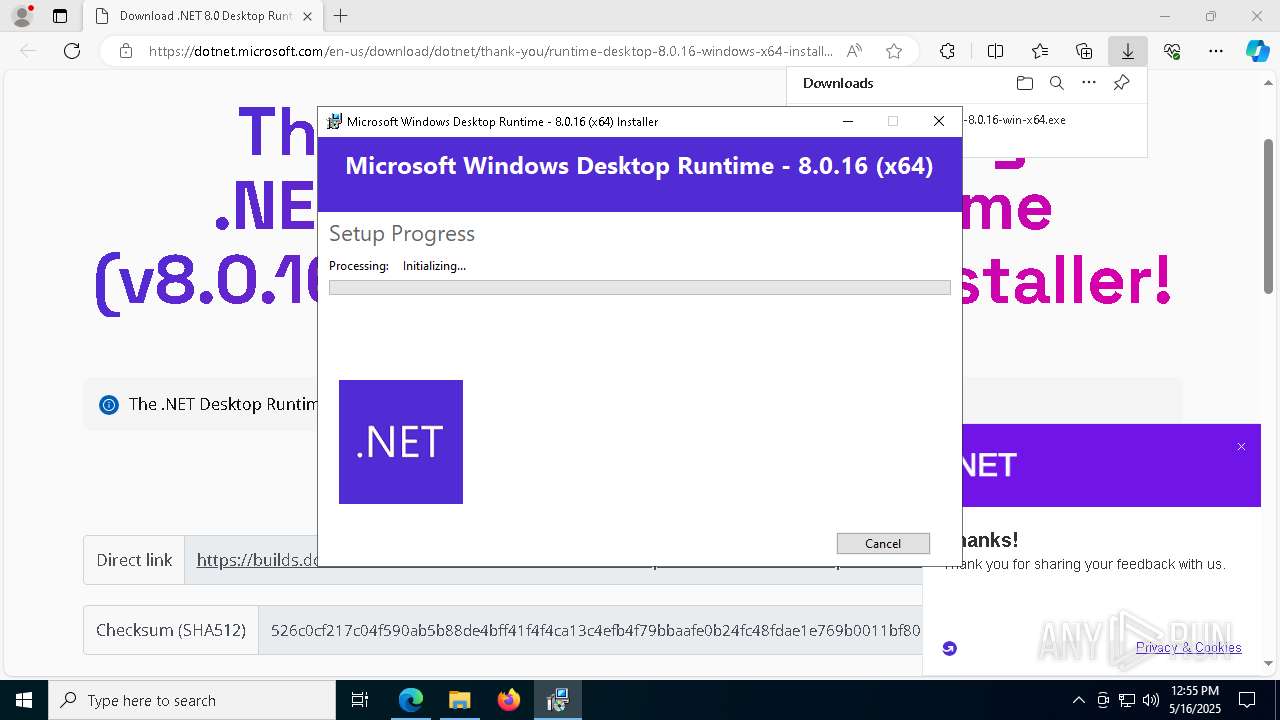The height and width of the screenshot is (720, 1280).
Task: Search downloads in Downloads panel
Action: pyautogui.click(x=1056, y=83)
